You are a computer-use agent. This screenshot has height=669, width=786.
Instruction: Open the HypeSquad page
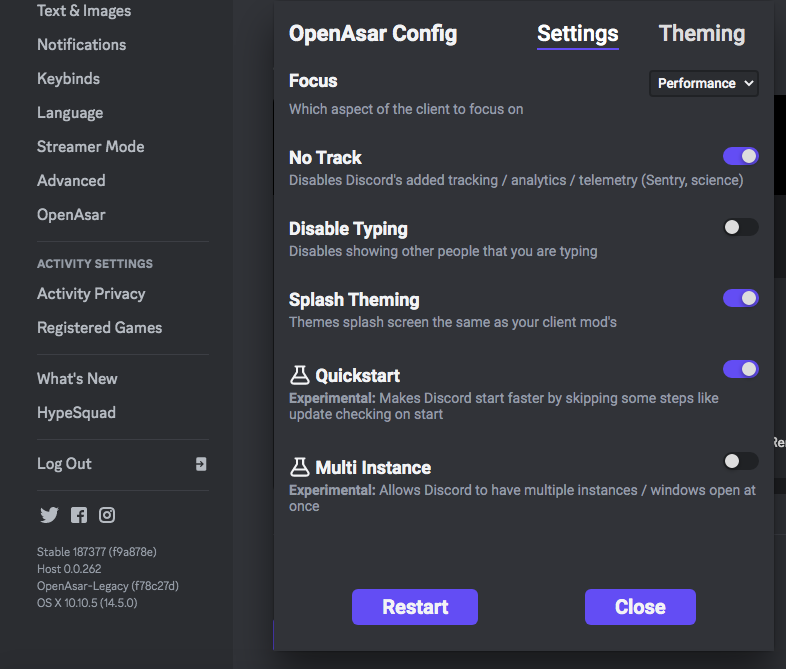(x=76, y=413)
